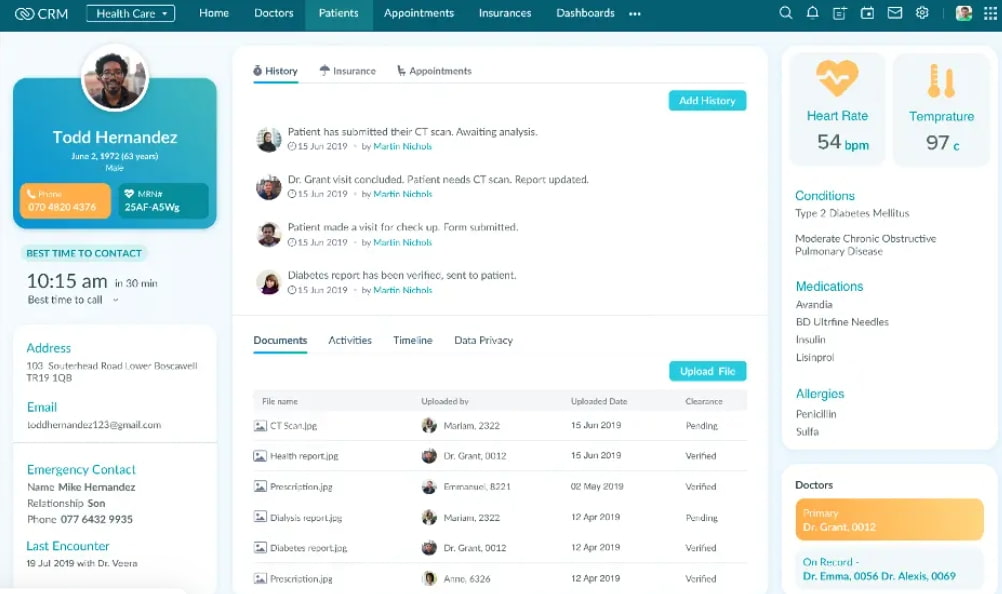Click the apps grid icon top right
The height and width of the screenshot is (594, 1002).
click(x=990, y=13)
